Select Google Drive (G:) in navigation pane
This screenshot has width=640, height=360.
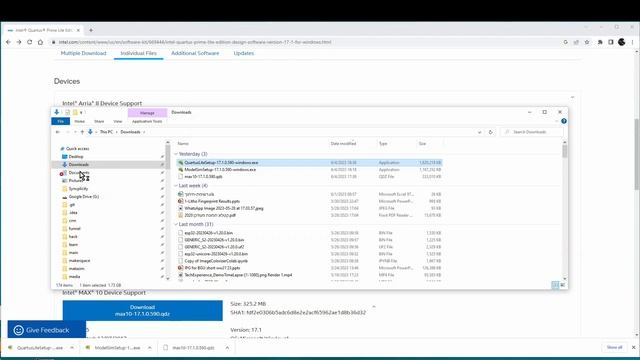(x=83, y=196)
